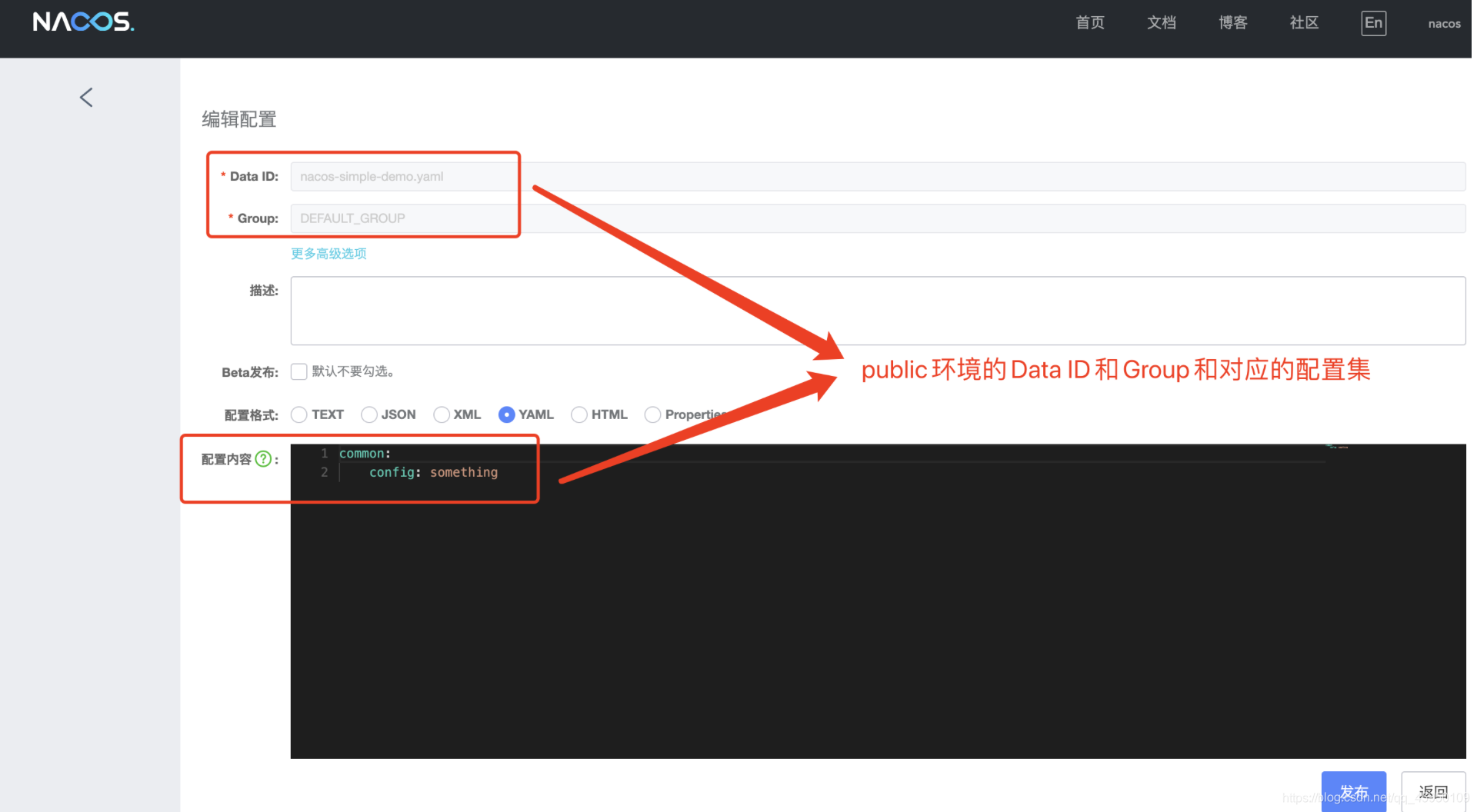Open the 文档 menu item
1477x812 pixels.
tap(1161, 23)
